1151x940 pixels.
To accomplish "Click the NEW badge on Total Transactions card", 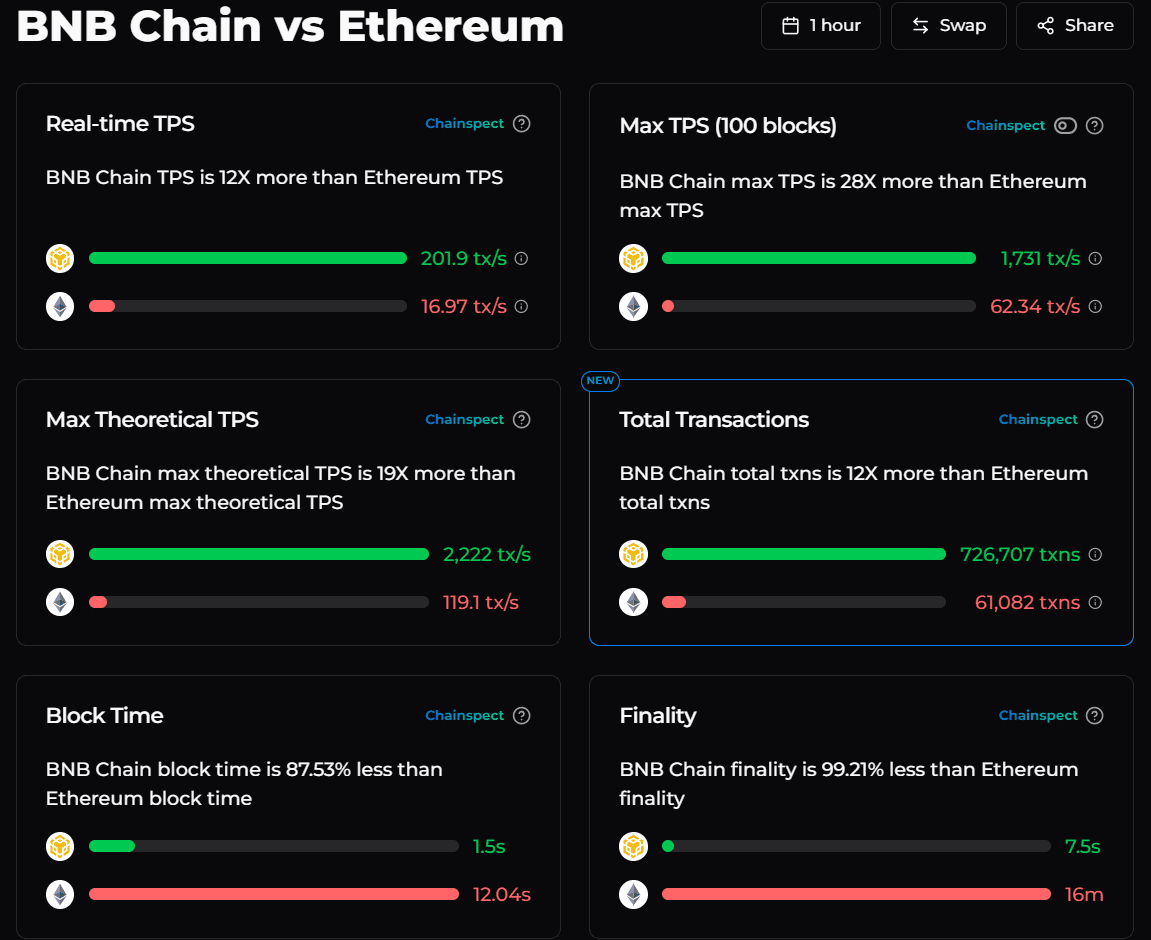I will click(600, 381).
